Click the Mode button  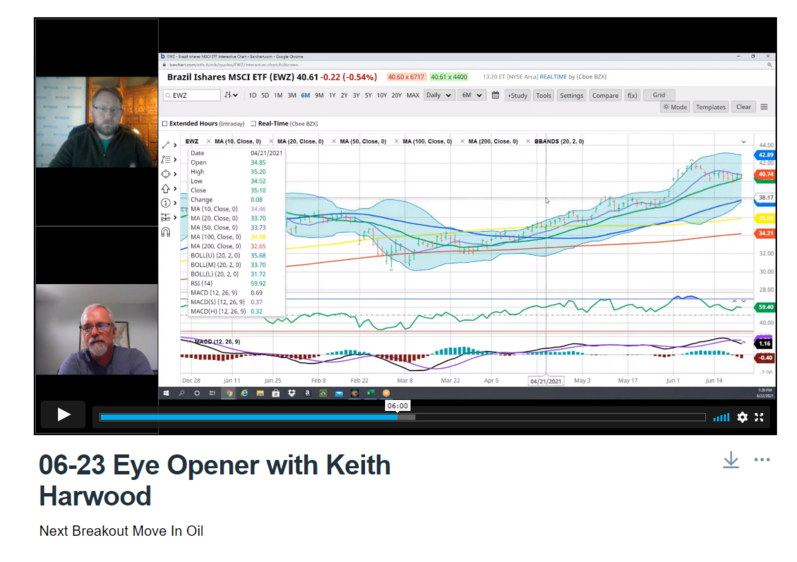[675, 107]
